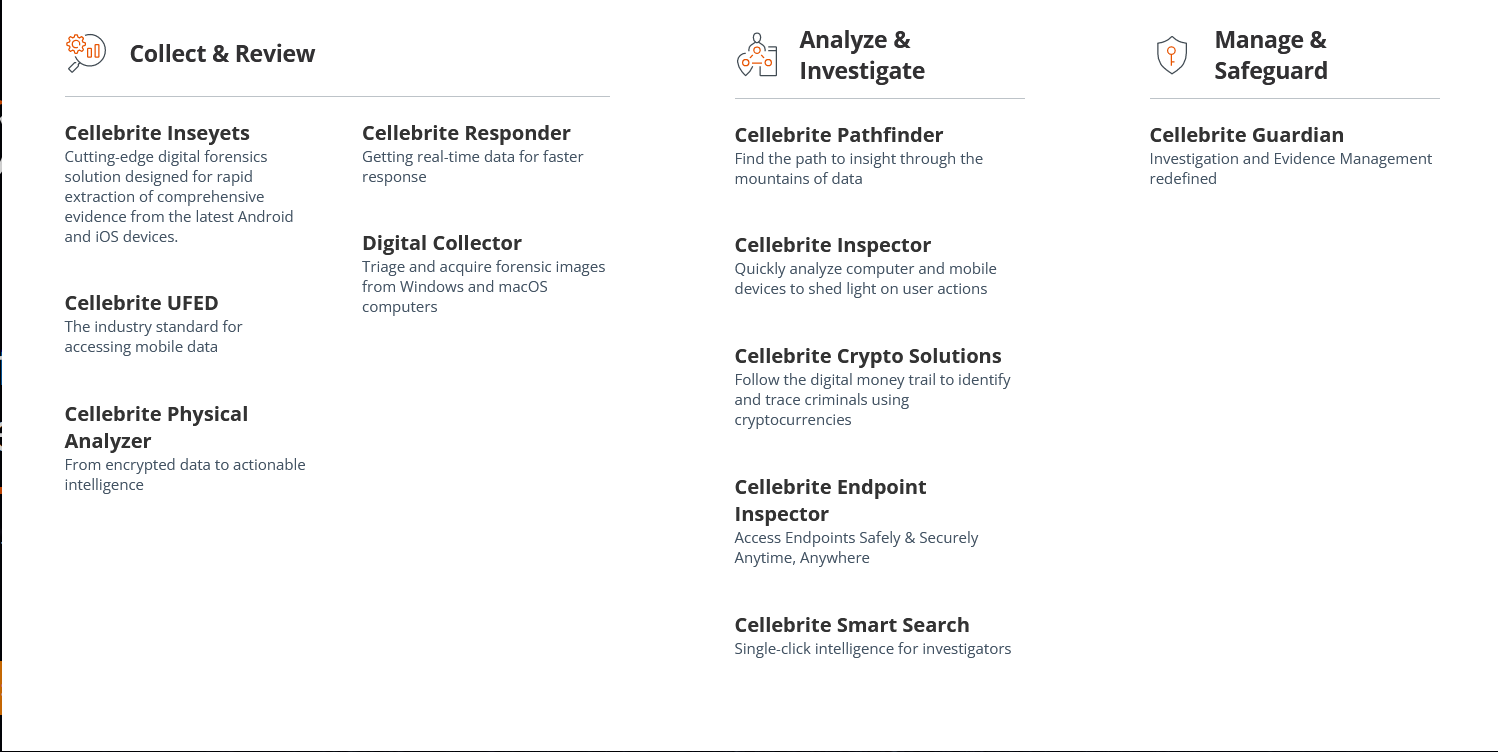Open Cellebrite Inspector

[832, 245]
